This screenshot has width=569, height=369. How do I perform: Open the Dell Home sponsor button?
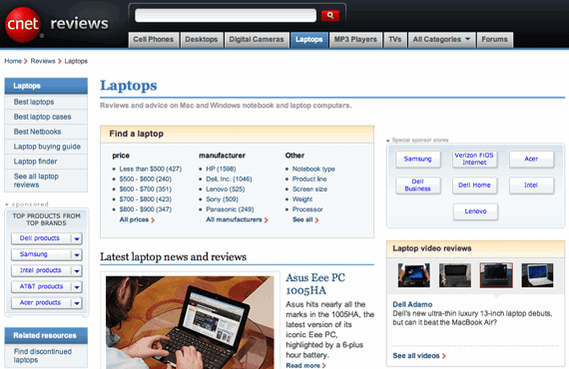pos(474,185)
